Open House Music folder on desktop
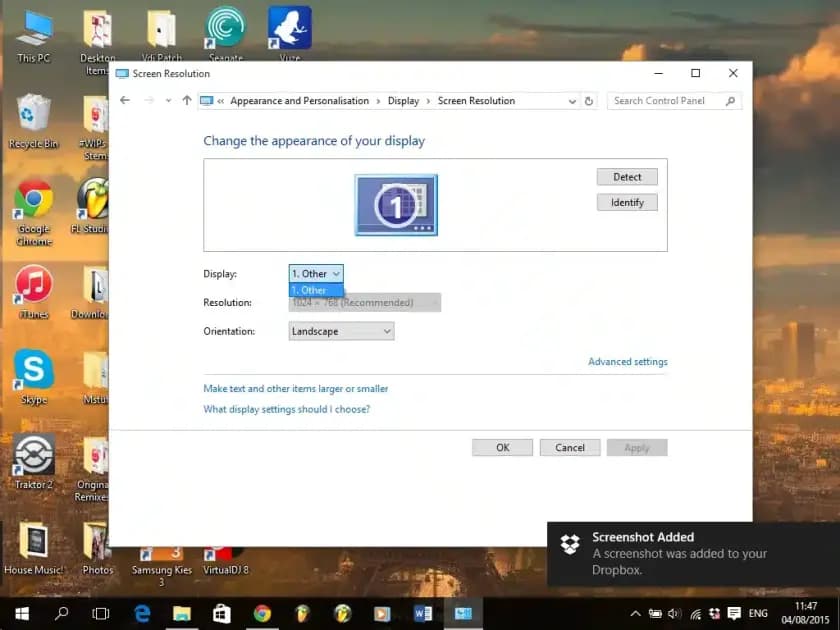 point(34,548)
